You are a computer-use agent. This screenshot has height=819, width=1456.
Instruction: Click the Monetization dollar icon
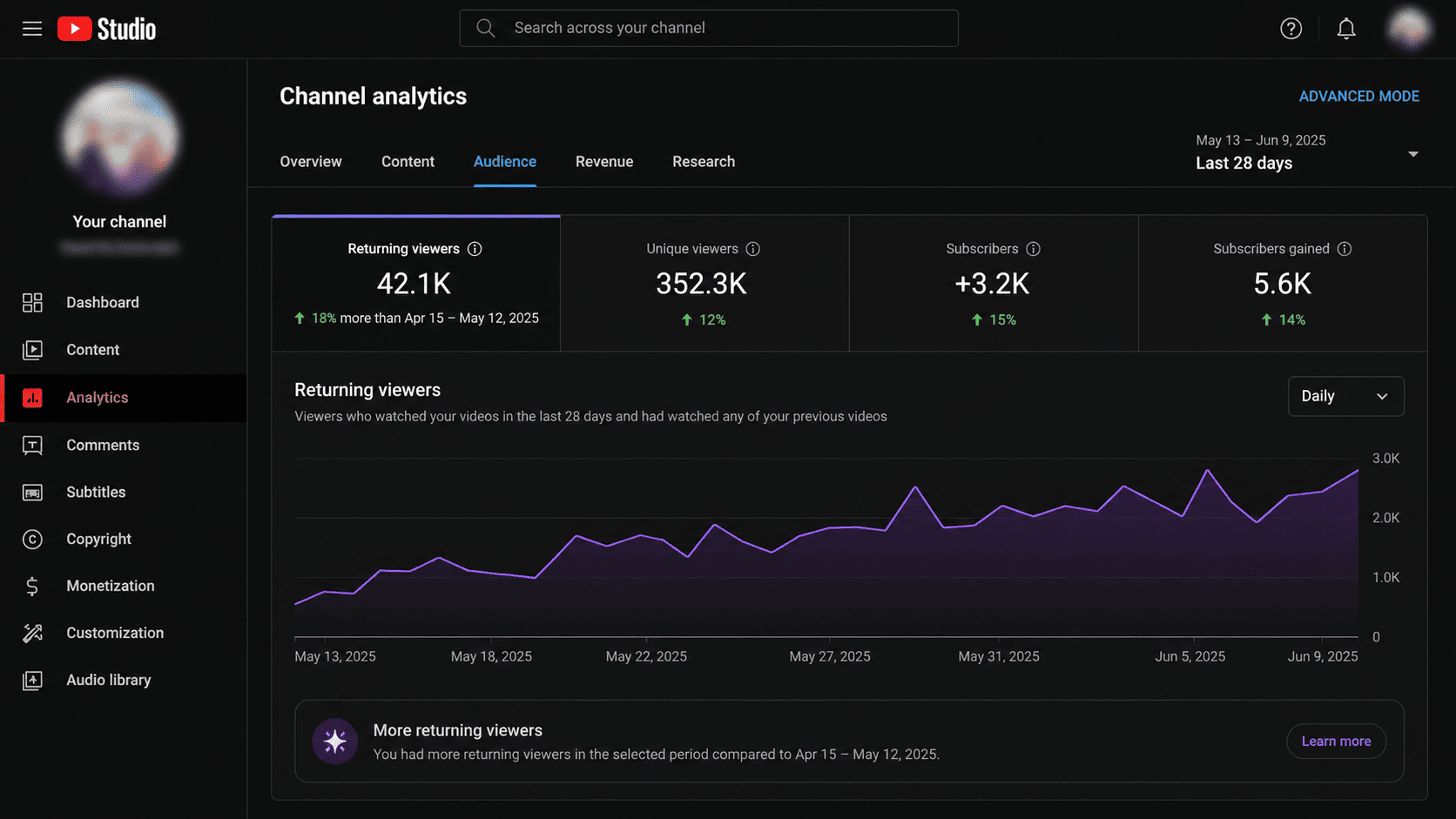pos(32,587)
